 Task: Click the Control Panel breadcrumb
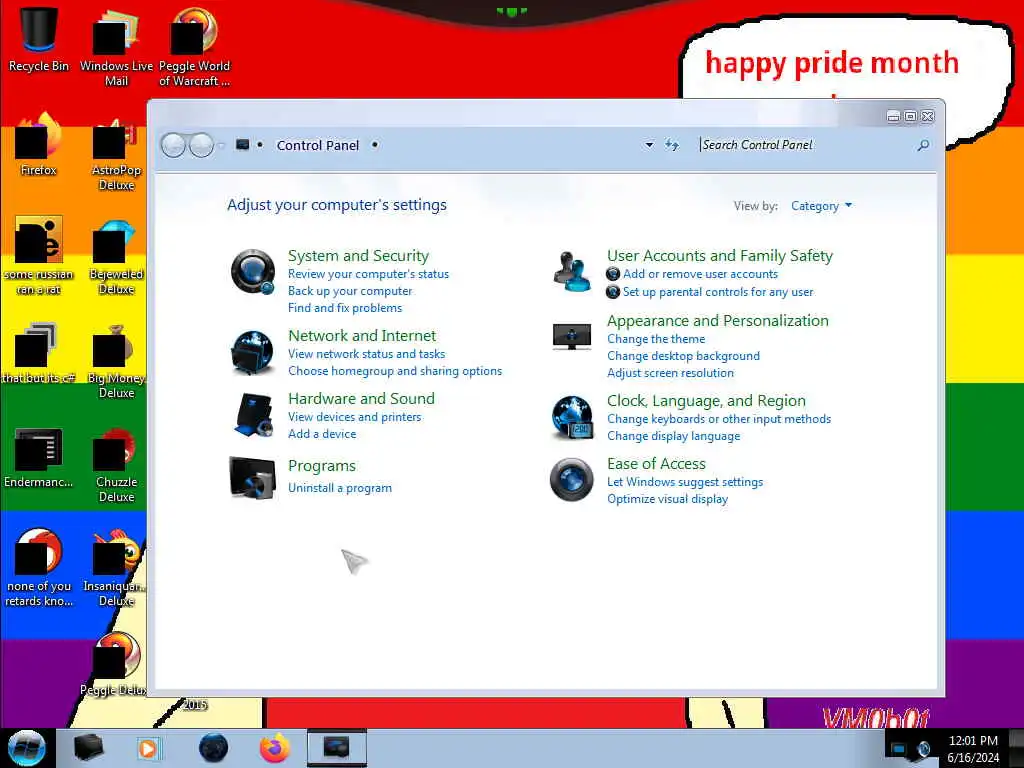318,145
